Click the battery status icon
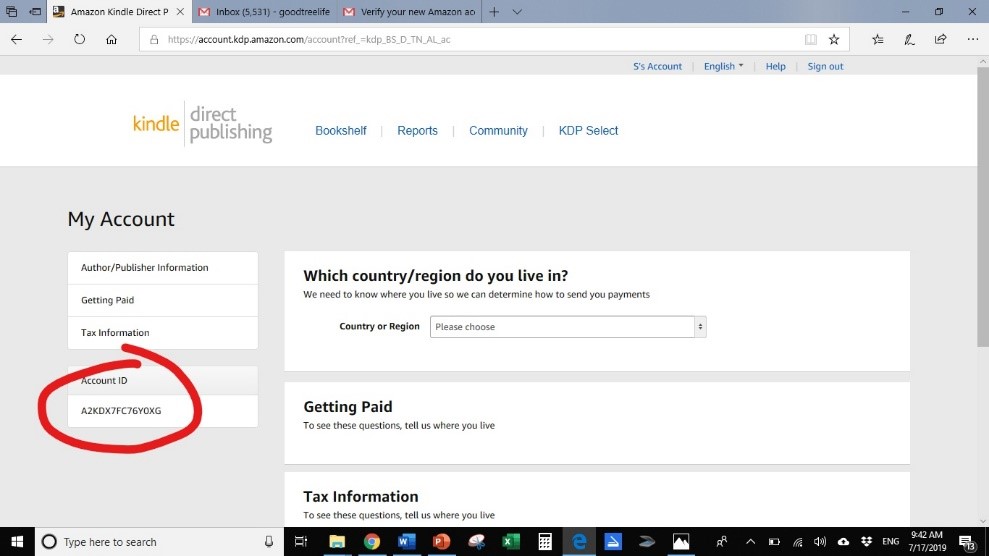The height and width of the screenshot is (556, 989). pyautogui.click(x=774, y=542)
